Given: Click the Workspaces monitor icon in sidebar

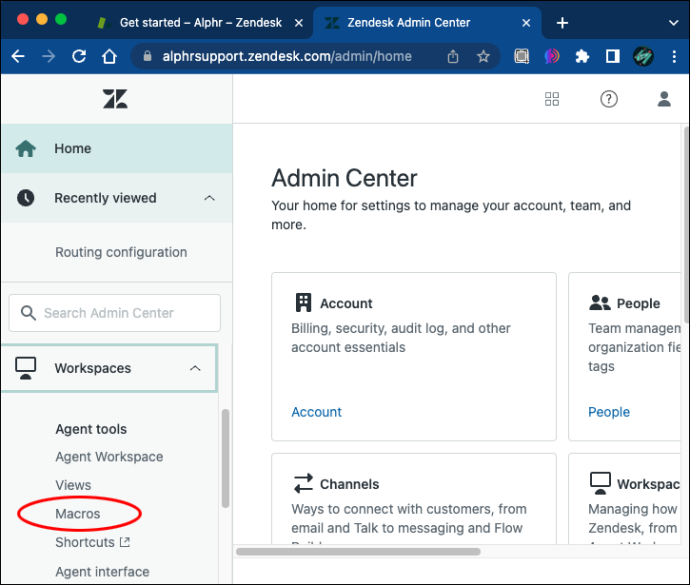Looking at the screenshot, I should pyautogui.click(x=26, y=368).
